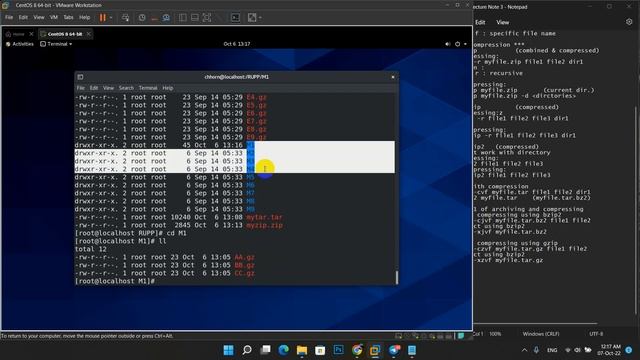Open File Explorer from taskbar

pyautogui.click(x=302, y=350)
